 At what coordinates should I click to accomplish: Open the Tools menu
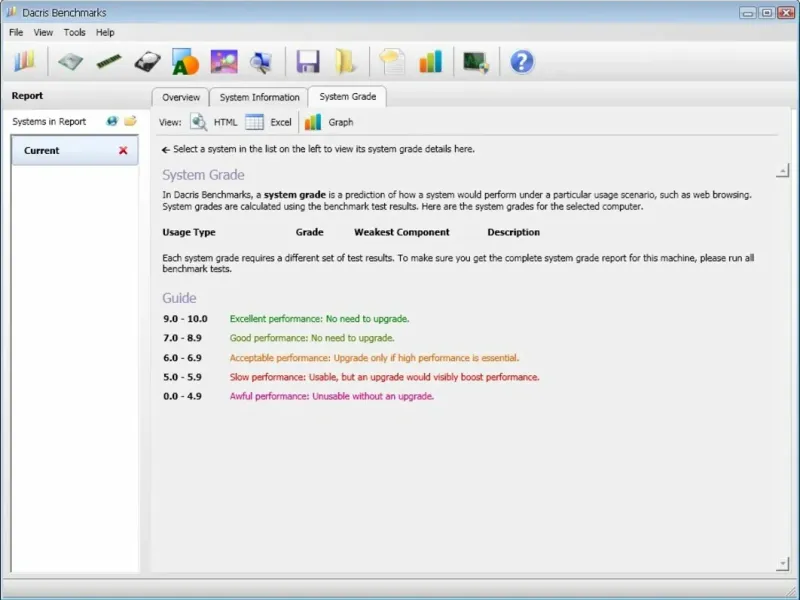(x=74, y=32)
